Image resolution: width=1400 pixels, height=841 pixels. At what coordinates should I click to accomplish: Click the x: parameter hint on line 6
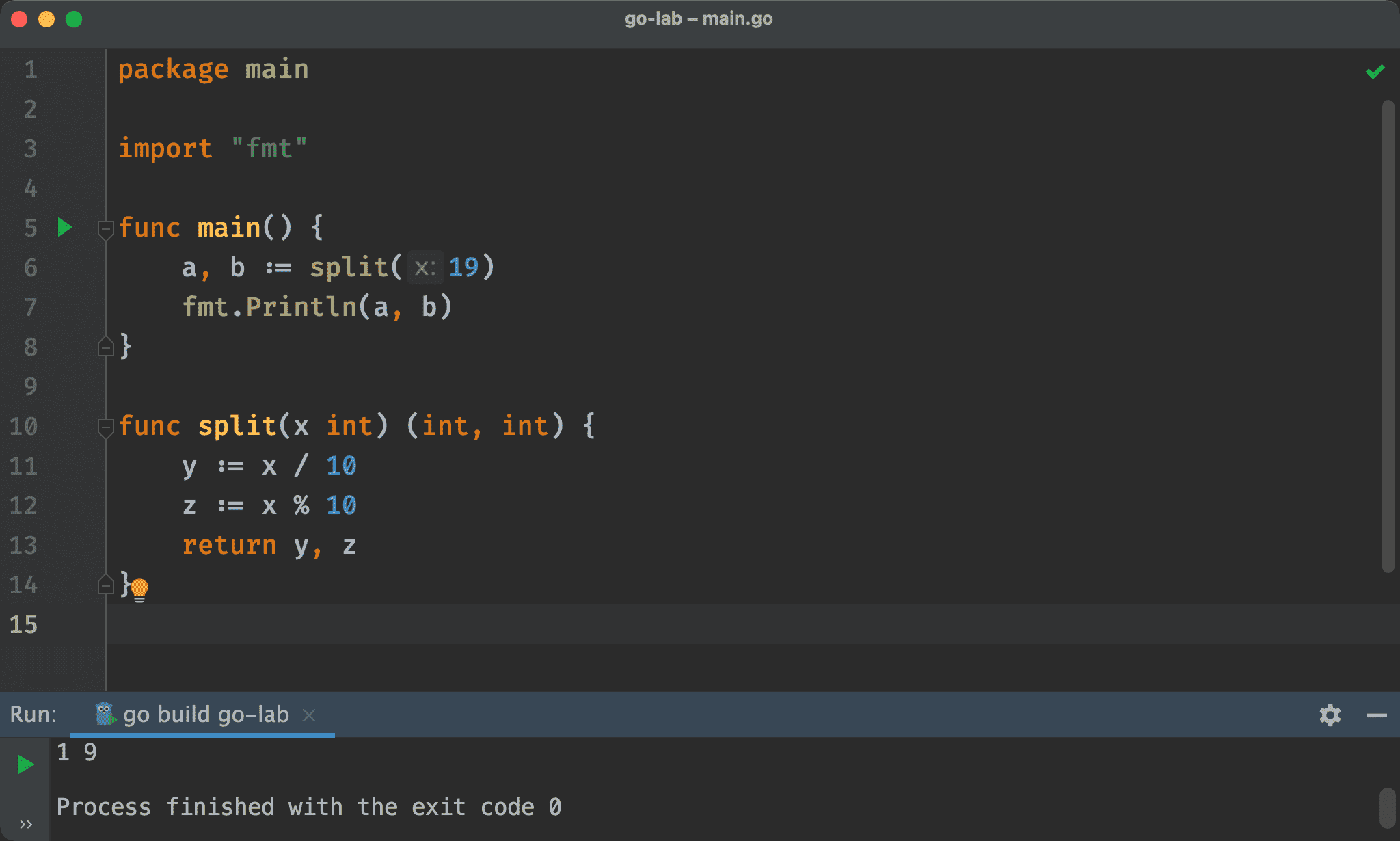click(x=425, y=267)
